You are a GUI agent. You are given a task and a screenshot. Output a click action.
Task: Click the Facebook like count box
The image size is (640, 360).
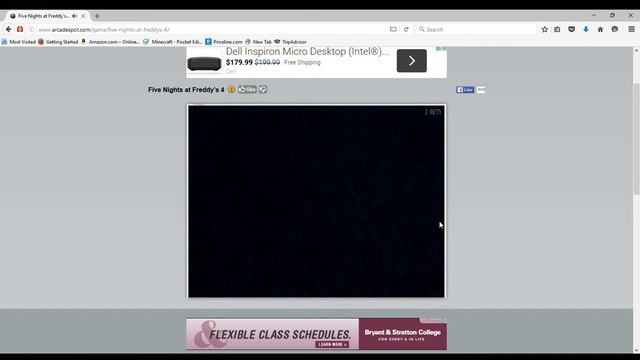[481, 90]
